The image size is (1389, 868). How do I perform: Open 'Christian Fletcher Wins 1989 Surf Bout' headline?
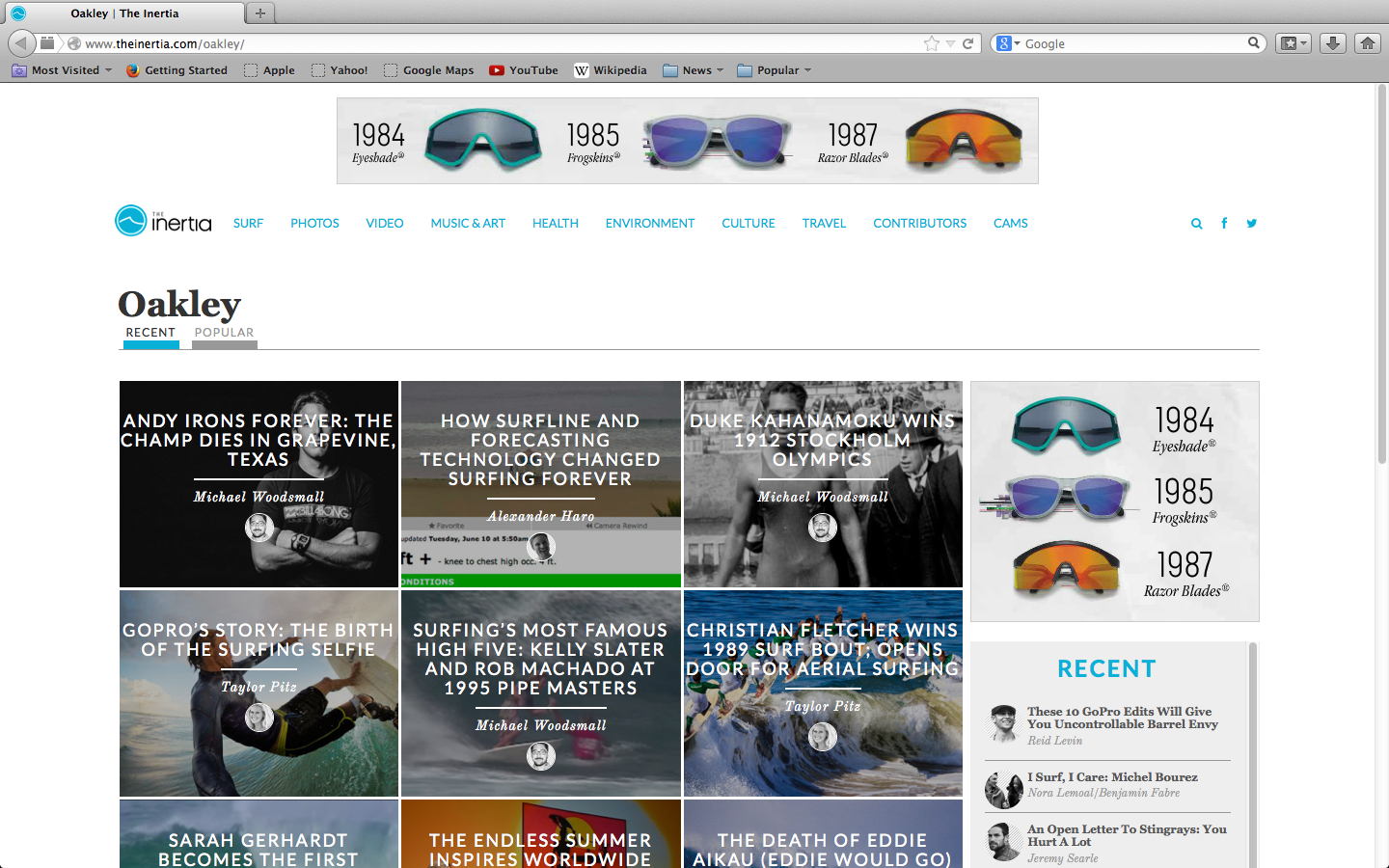click(823, 649)
